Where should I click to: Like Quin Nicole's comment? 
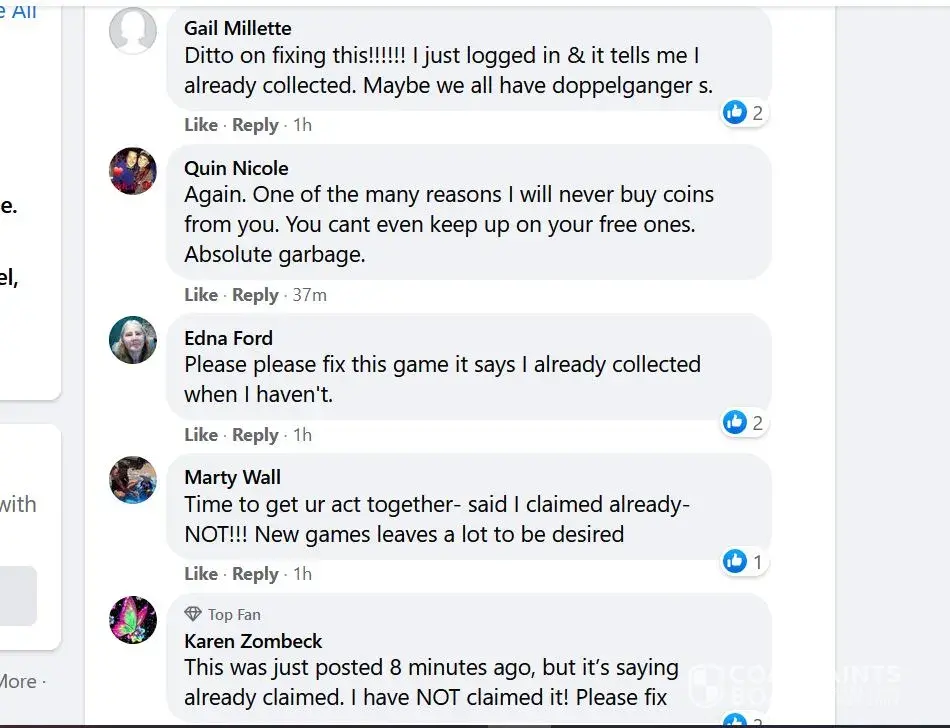coord(201,295)
